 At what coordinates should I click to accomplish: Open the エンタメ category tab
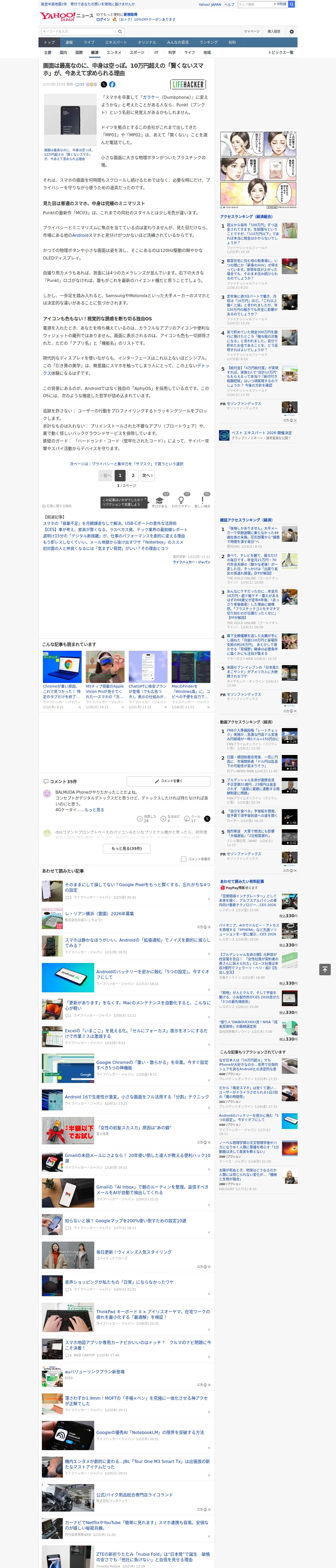114,53
